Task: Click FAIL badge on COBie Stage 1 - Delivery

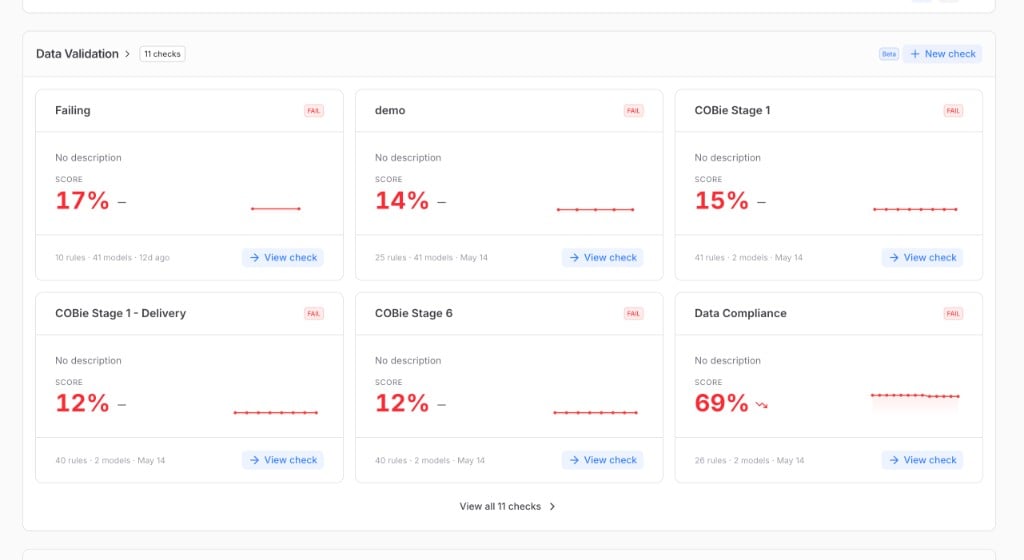Action: [x=313, y=313]
